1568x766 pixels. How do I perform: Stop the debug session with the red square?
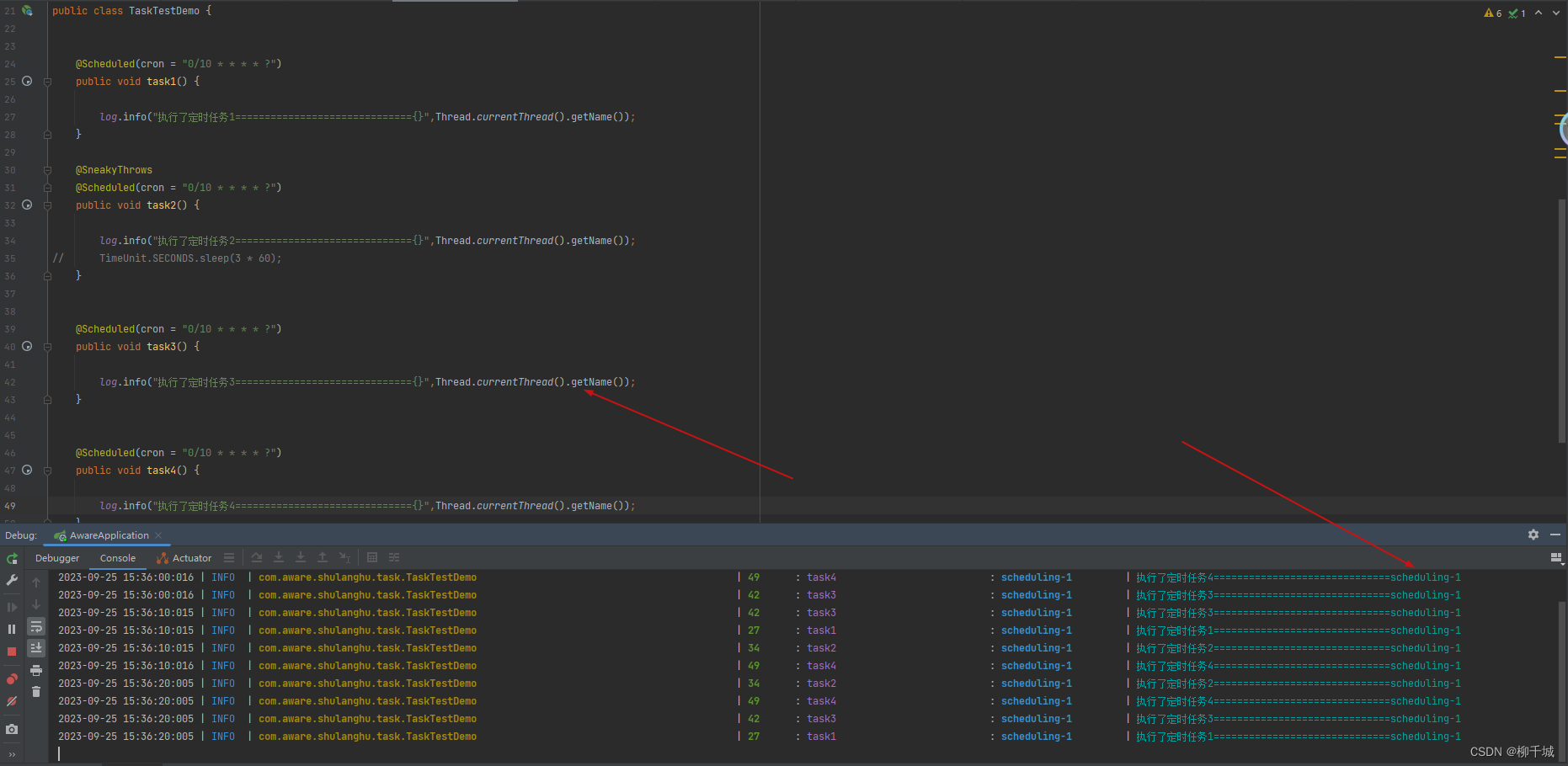coord(12,652)
